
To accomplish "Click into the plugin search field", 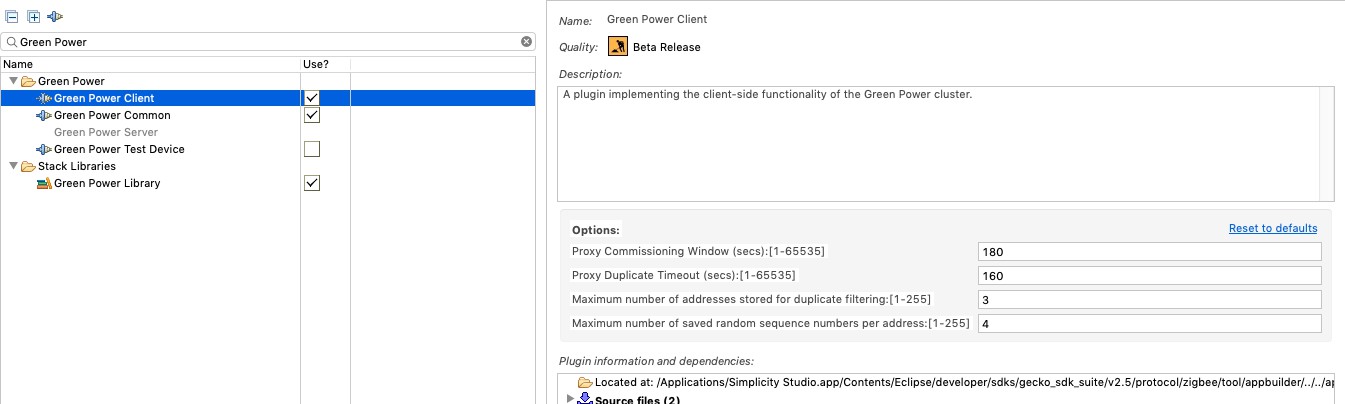I will (x=268, y=42).
